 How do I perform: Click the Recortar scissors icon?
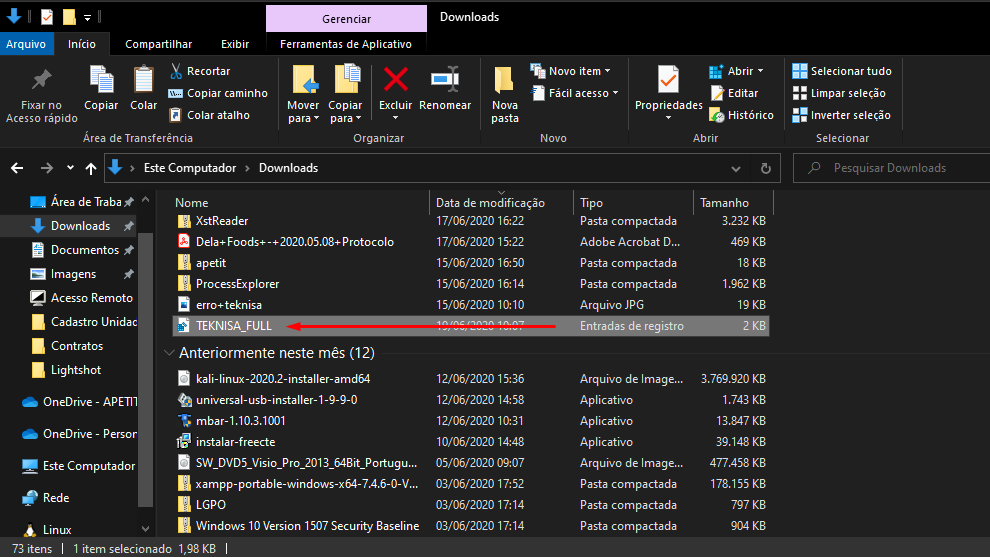coord(176,71)
